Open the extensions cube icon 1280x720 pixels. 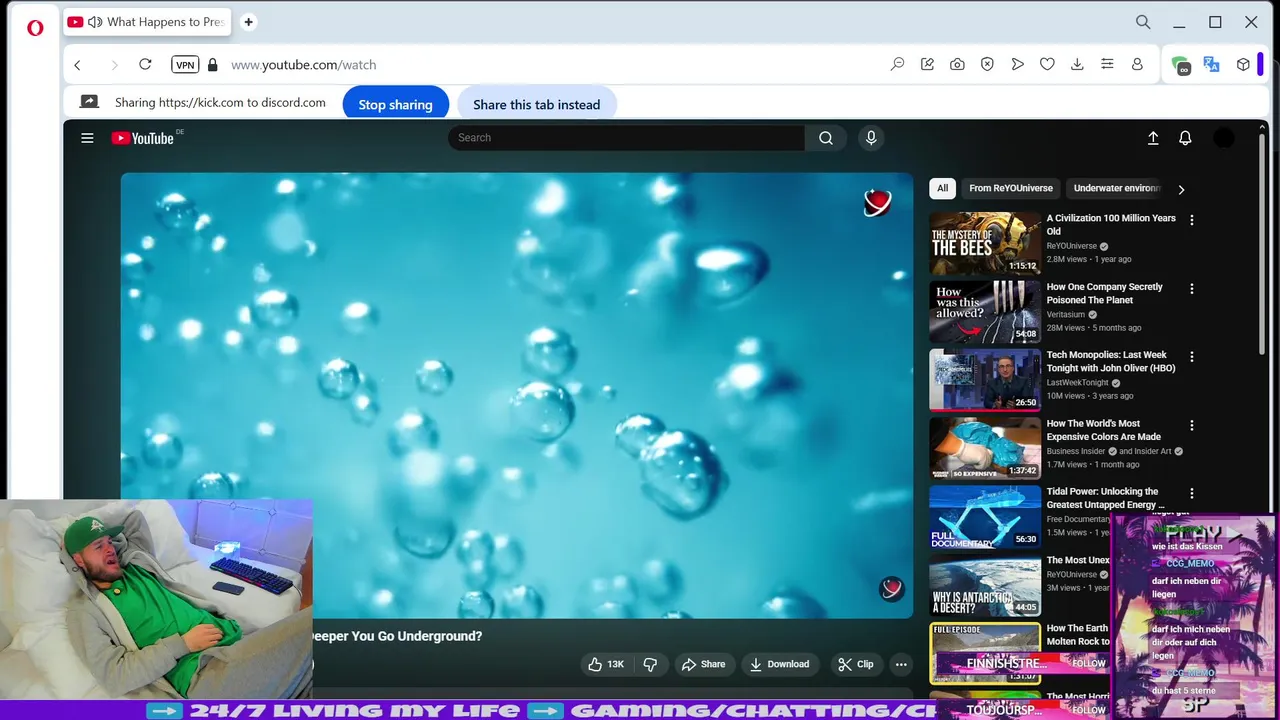click(1243, 65)
